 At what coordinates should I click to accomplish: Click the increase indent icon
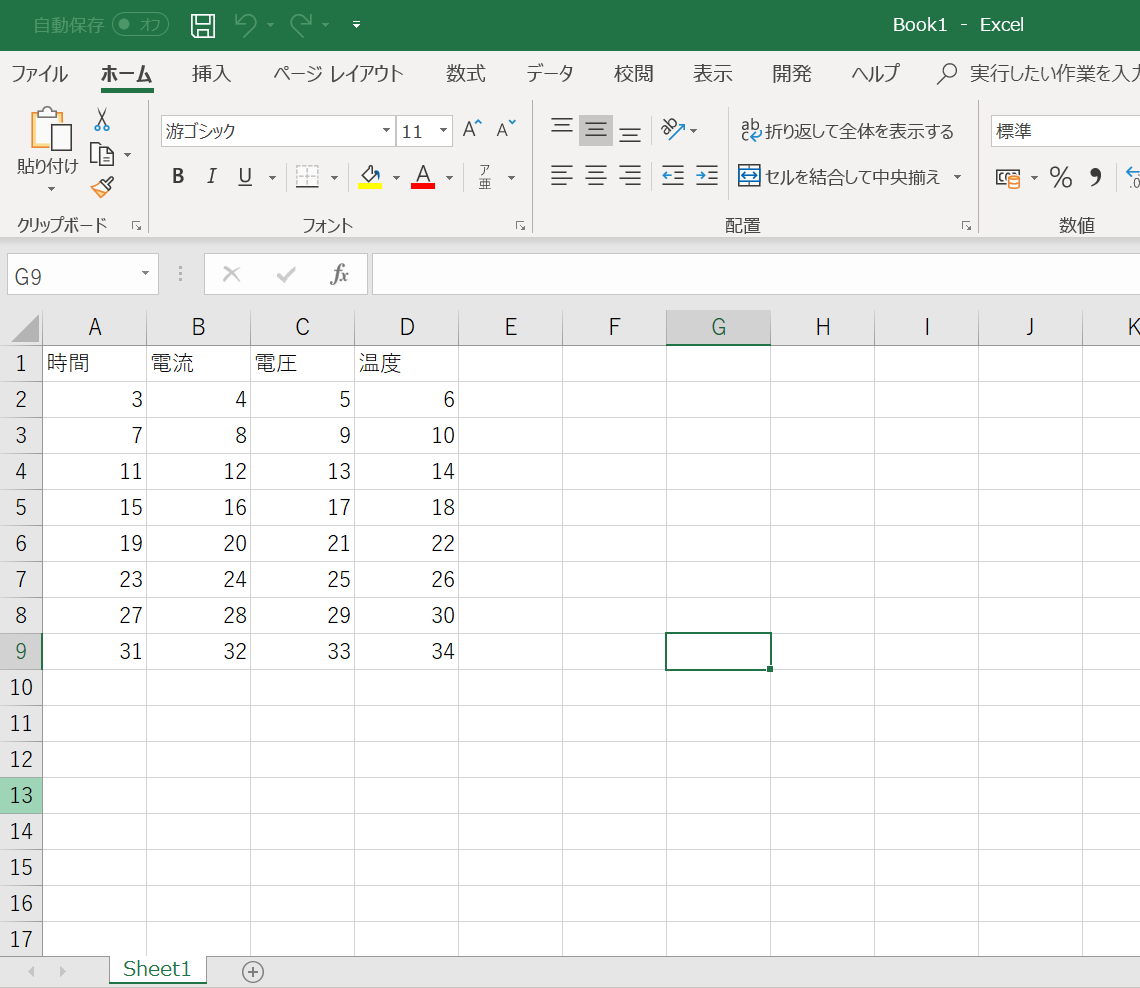coord(707,175)
